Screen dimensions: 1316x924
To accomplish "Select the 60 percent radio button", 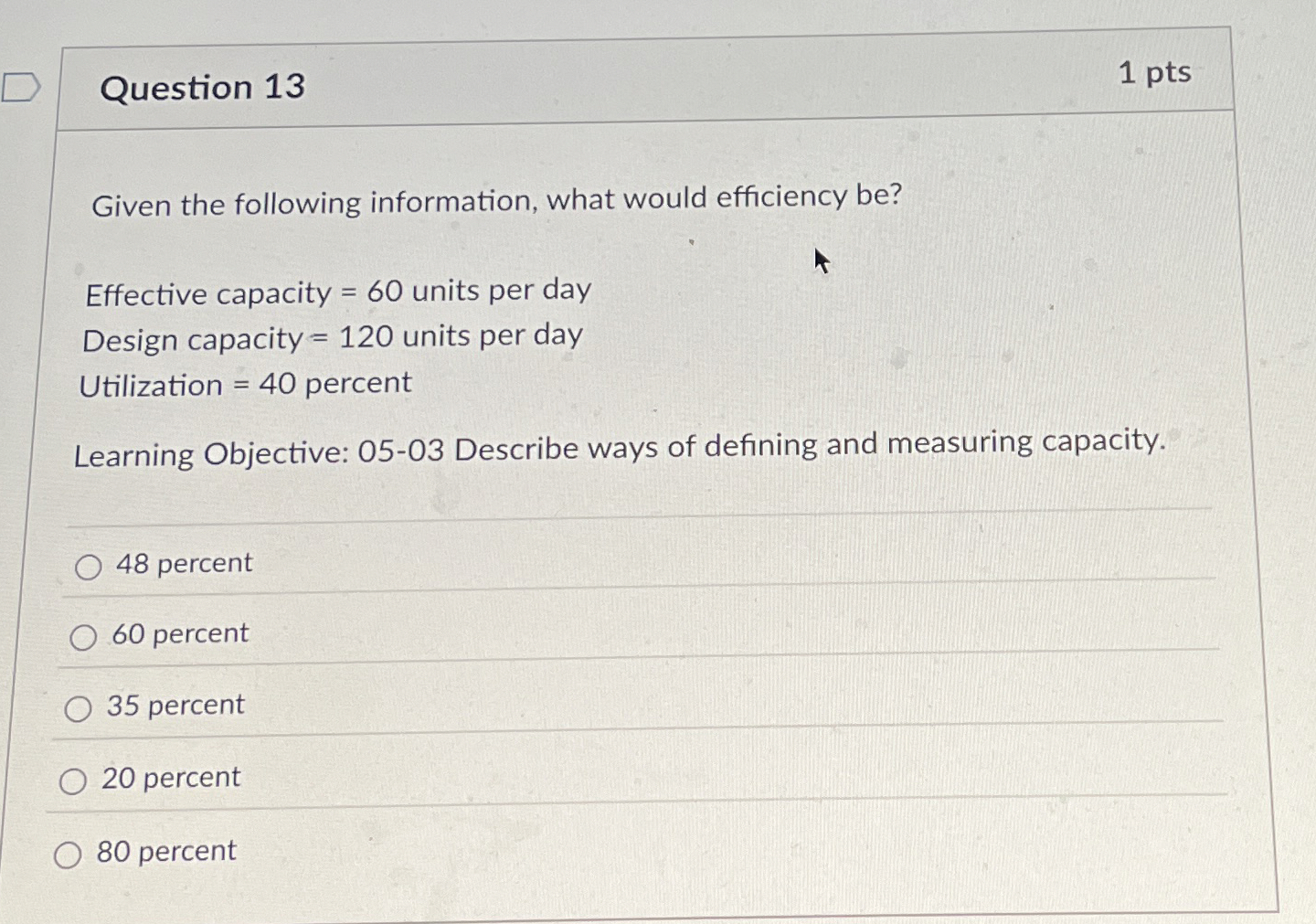I will point(85,638).
